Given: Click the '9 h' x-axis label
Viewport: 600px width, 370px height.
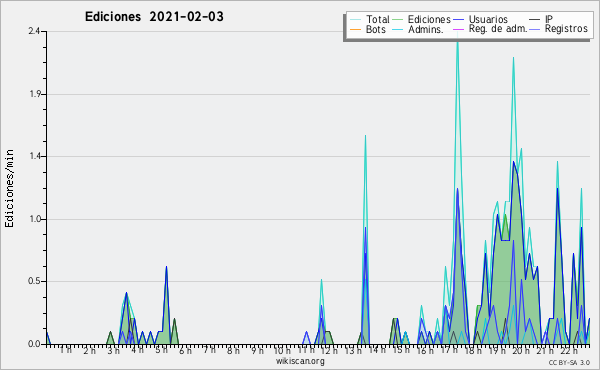Looking at the screenshot, I should 257,351.
